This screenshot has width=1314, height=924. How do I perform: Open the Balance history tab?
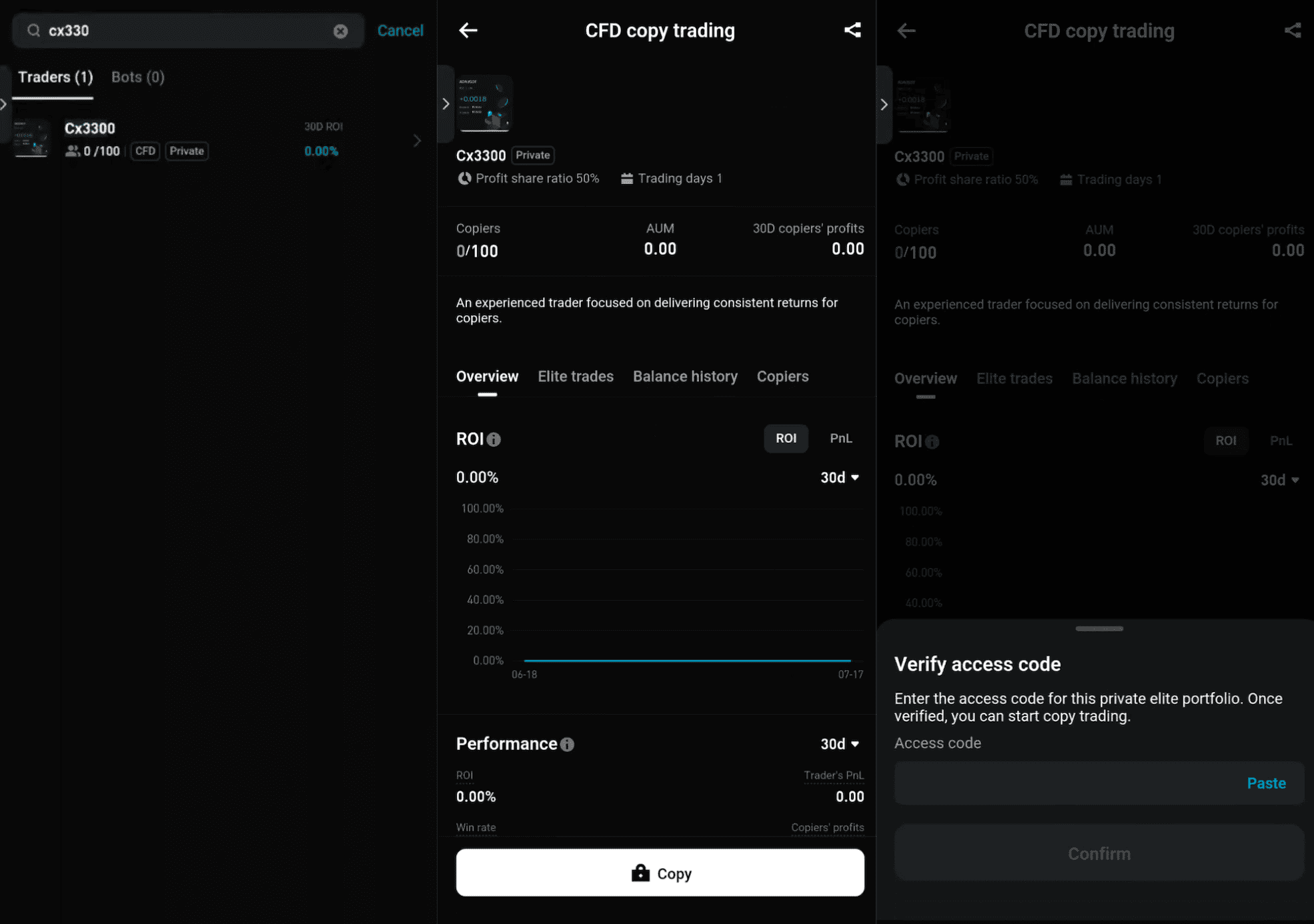[685, 377]
